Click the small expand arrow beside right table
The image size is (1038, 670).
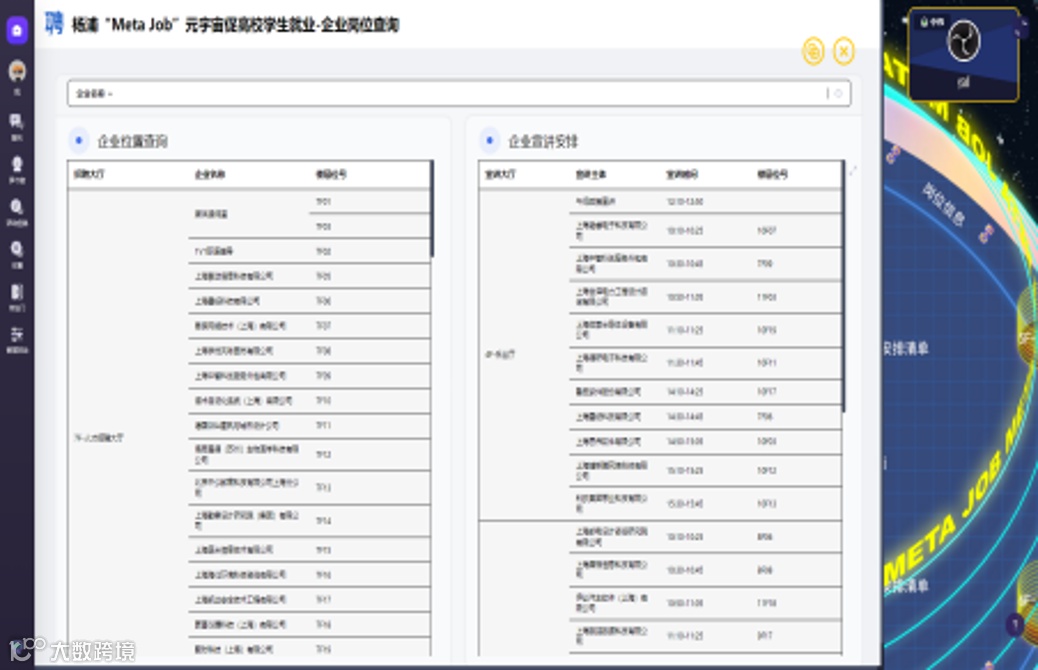point(853,171)
